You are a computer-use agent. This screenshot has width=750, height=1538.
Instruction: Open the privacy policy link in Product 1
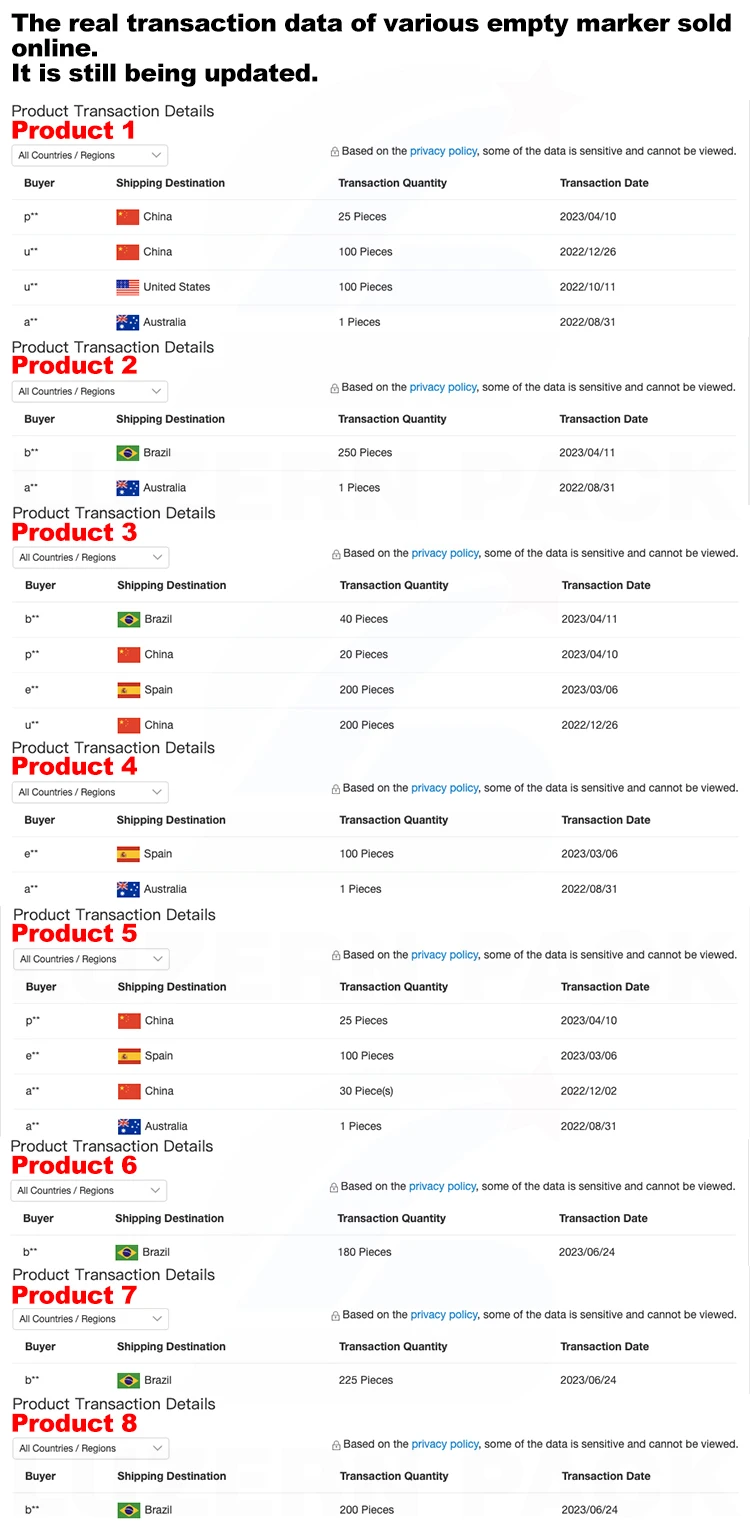[x=443, y=151]
